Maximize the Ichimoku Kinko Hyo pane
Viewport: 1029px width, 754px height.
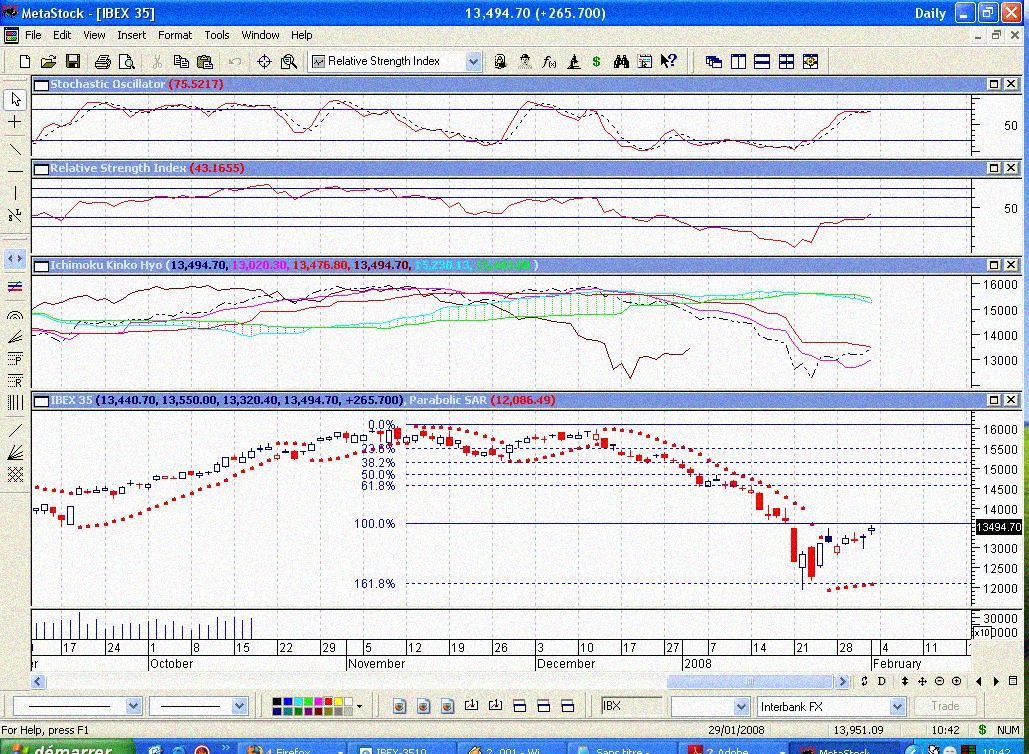click(x=995, y=265)
